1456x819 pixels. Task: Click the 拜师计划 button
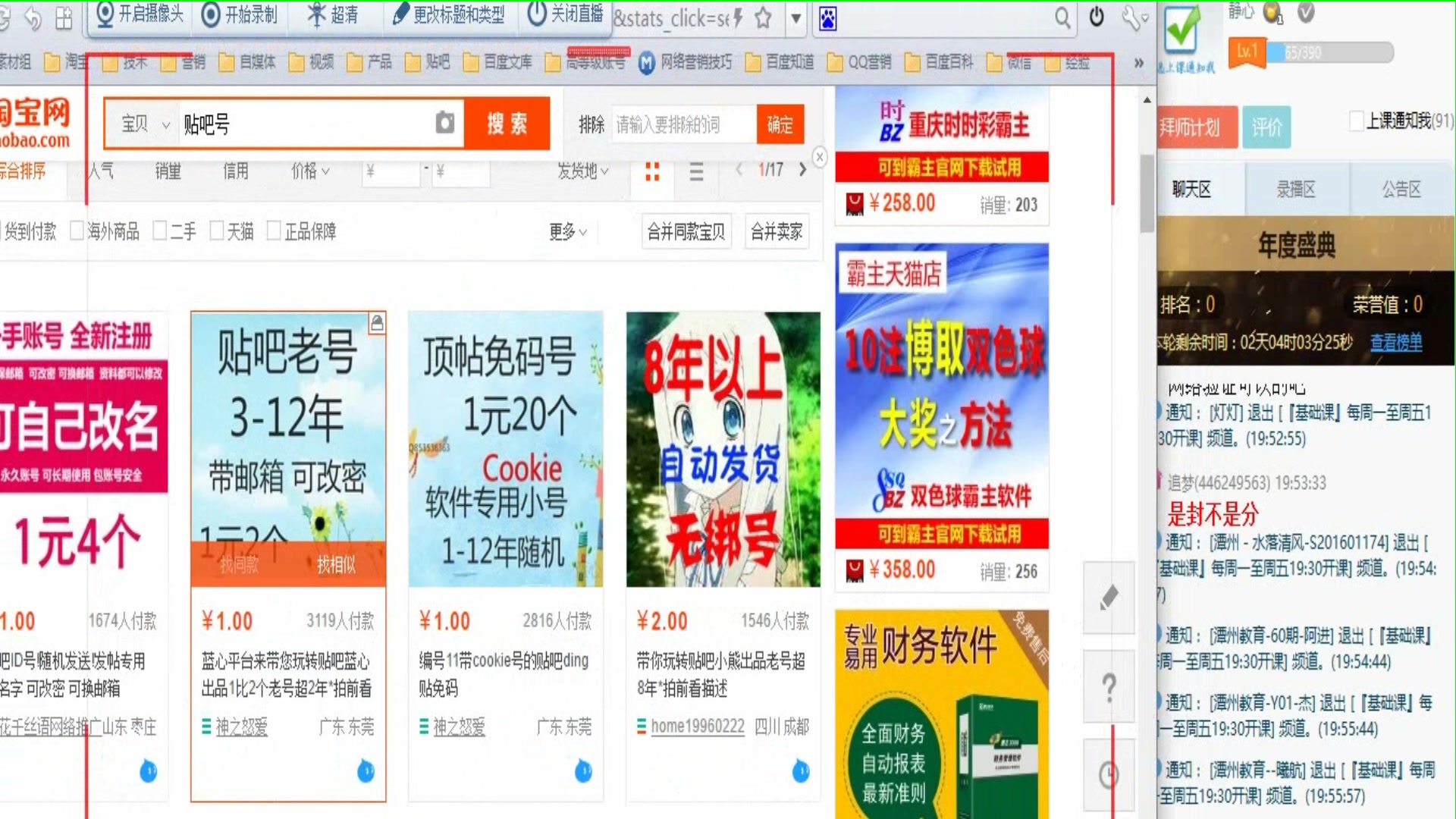[x=1197, y=127]
